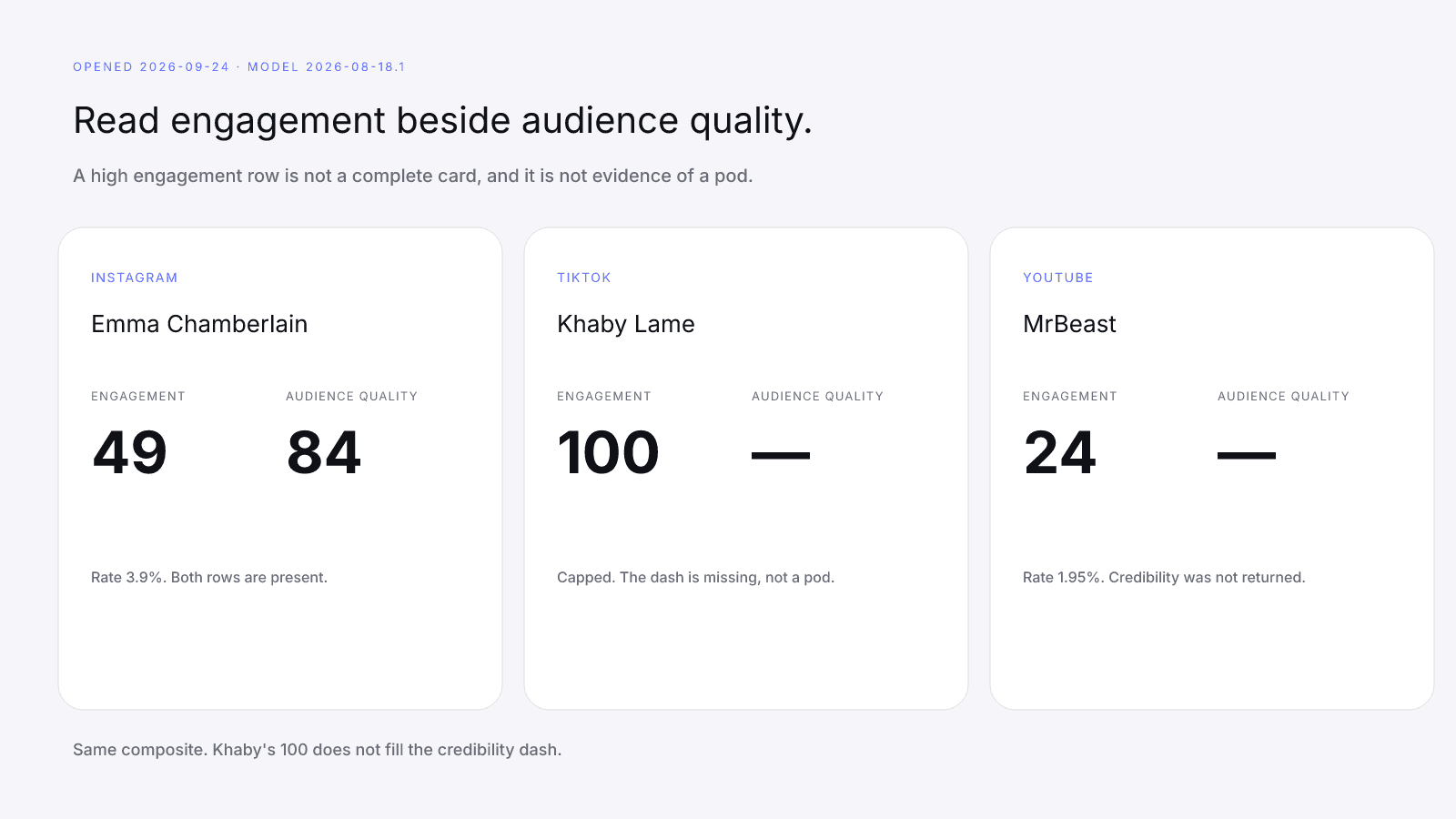Click the ENGAGEMENT label in the Instagram card

(138, 396)
